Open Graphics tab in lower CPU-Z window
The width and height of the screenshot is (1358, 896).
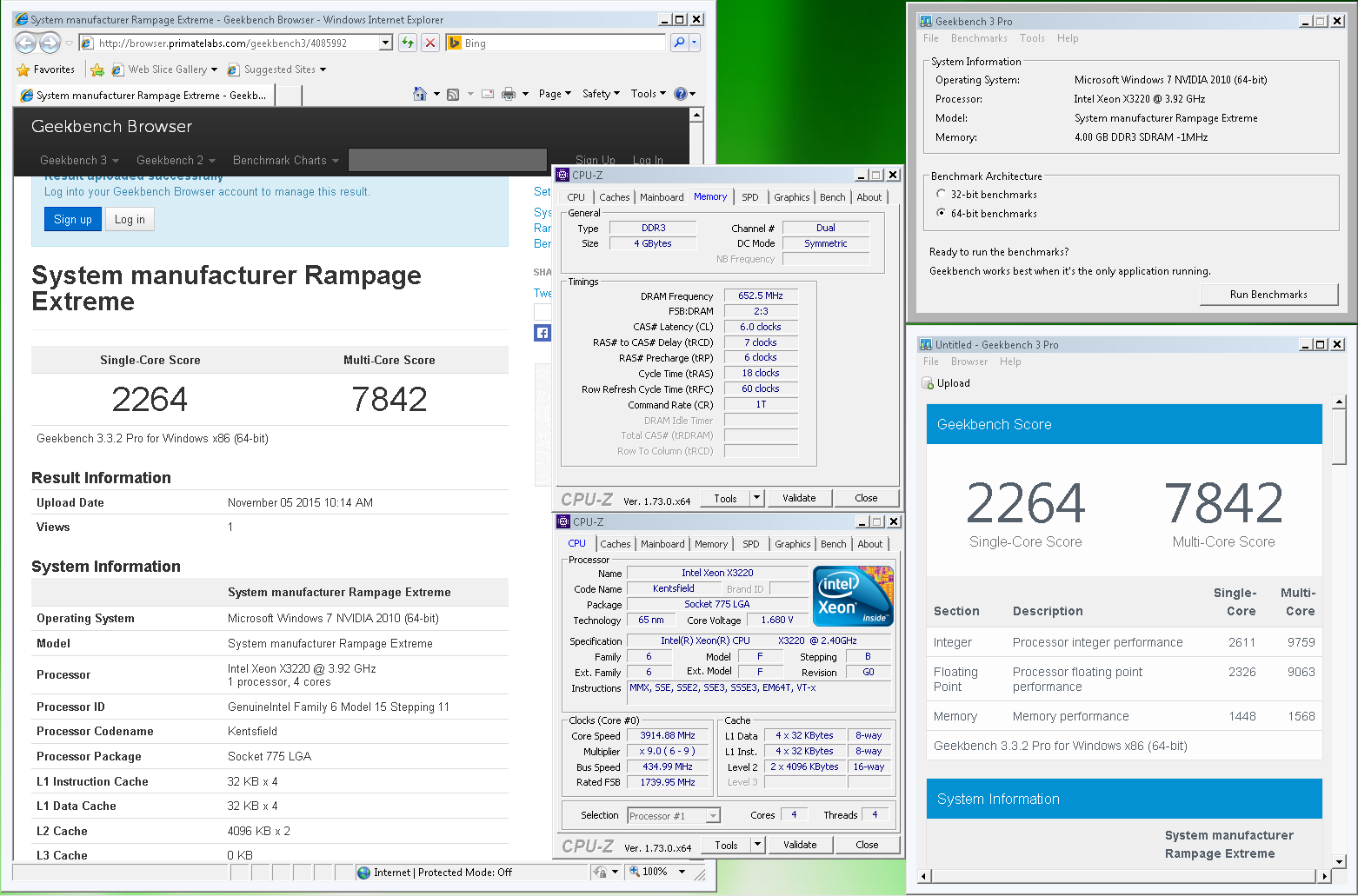[x=792, y=544]
